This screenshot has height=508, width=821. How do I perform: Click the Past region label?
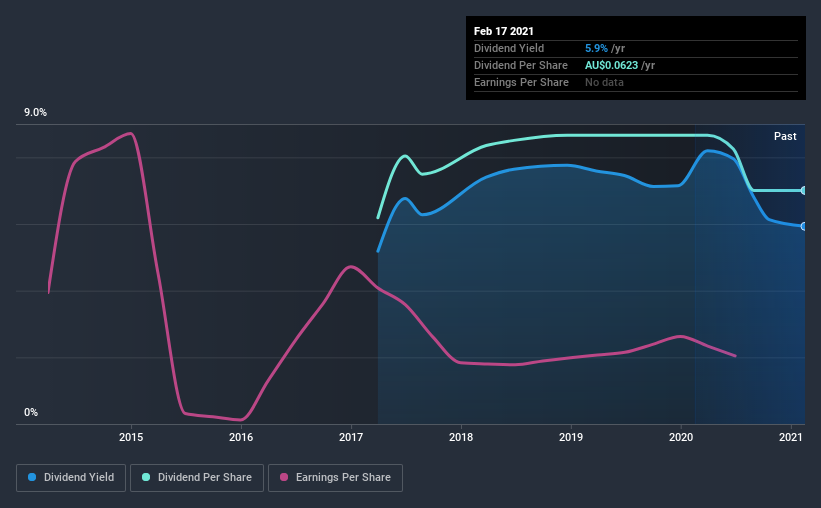click(x=785, y=136)
